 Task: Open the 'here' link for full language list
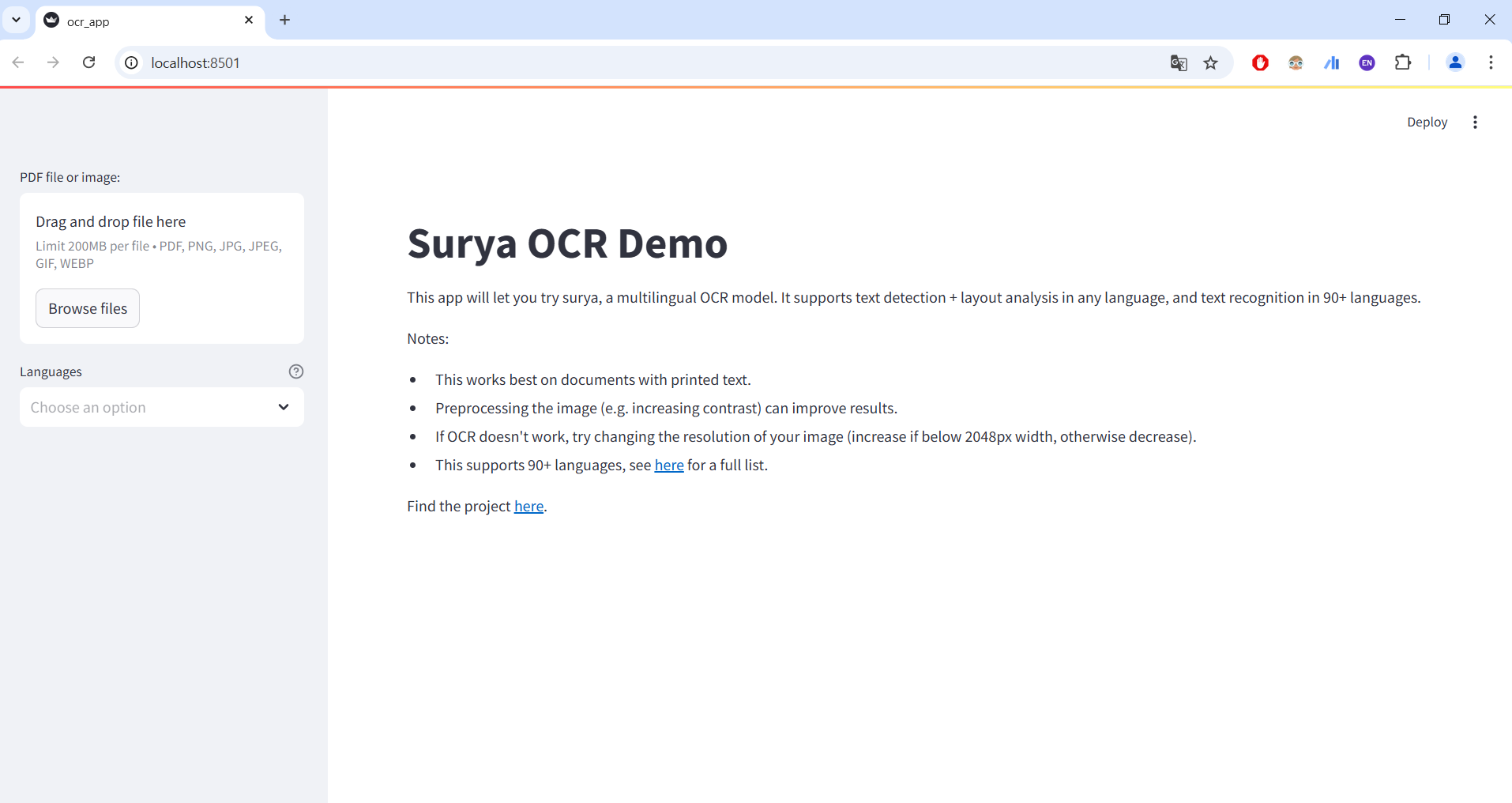coord(669,465)
